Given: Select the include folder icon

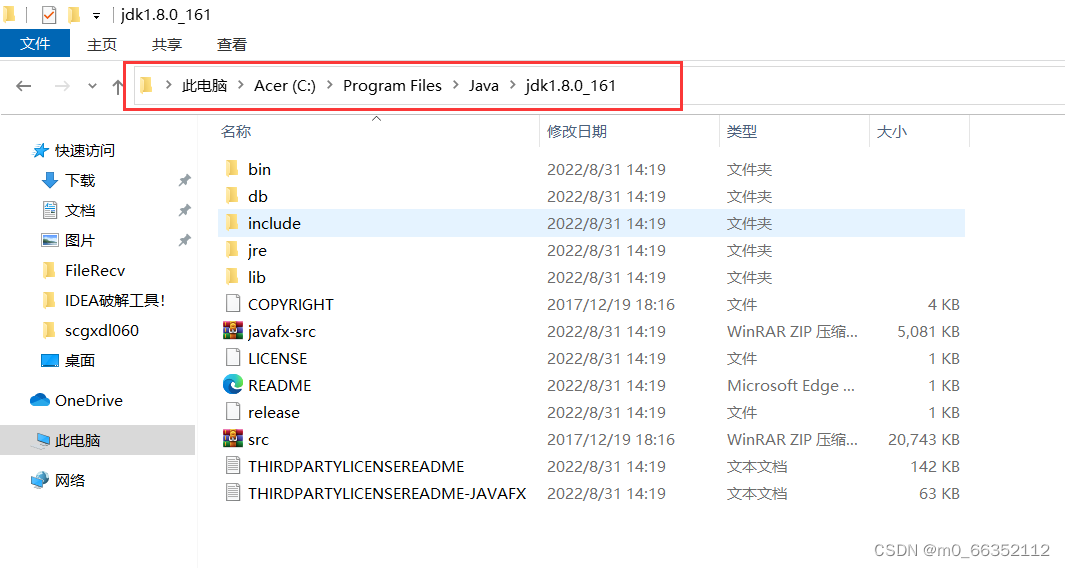Looking at the screenshot, I should tap(232, 223).
